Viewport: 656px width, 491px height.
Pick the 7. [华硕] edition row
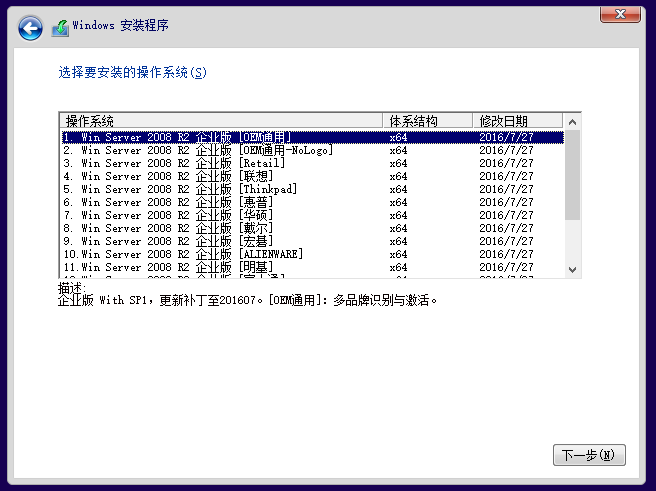(313, 215)
